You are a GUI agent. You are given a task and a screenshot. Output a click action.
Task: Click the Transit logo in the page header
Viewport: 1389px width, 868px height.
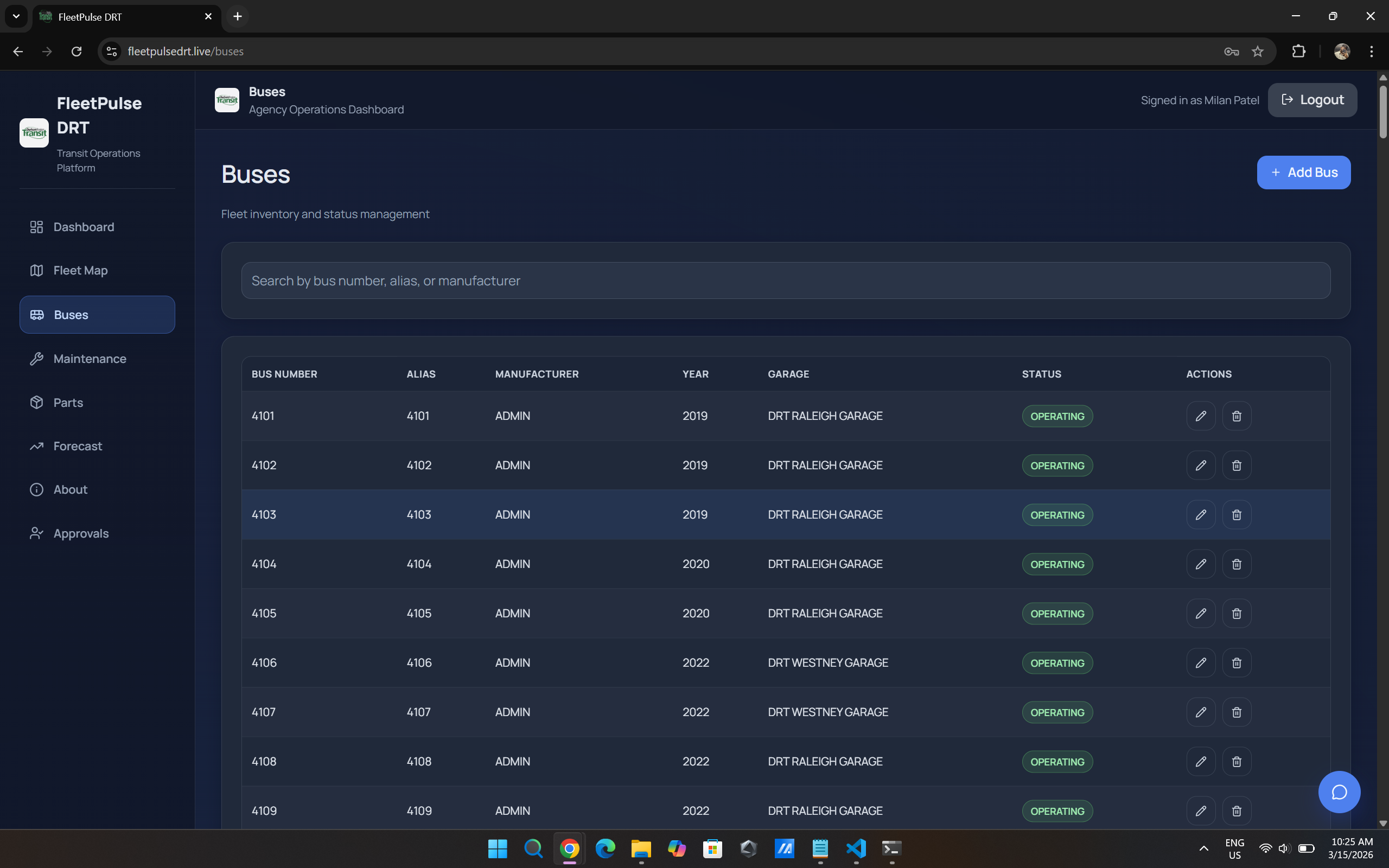click(227, 100)
